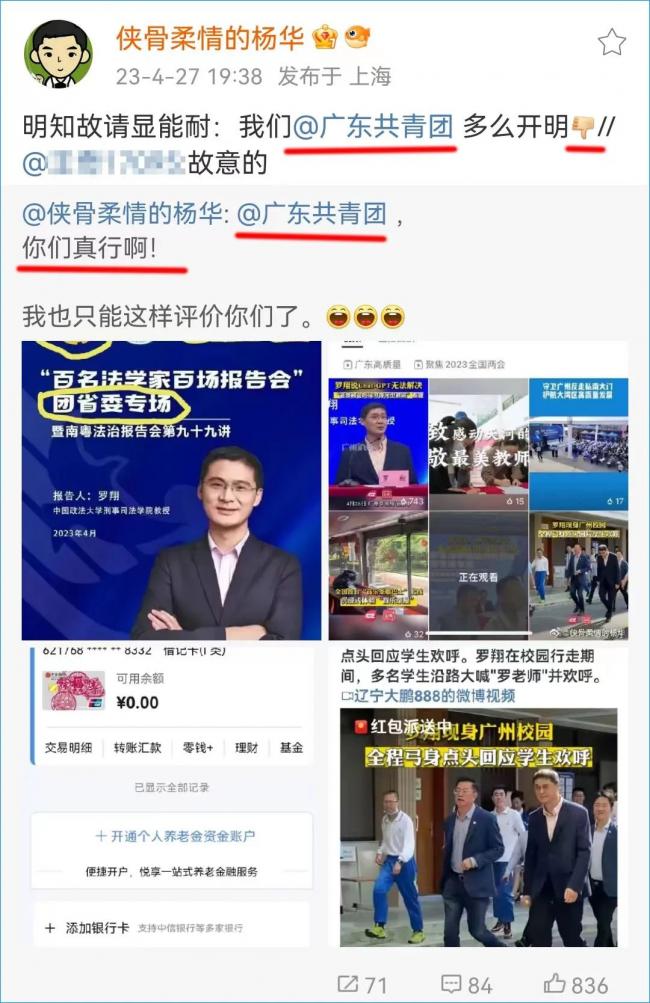Open @侠骨柔情的杨华 link in quoted post
Image resolution: width=650 pixels, height=1003 pixels.
125,214
